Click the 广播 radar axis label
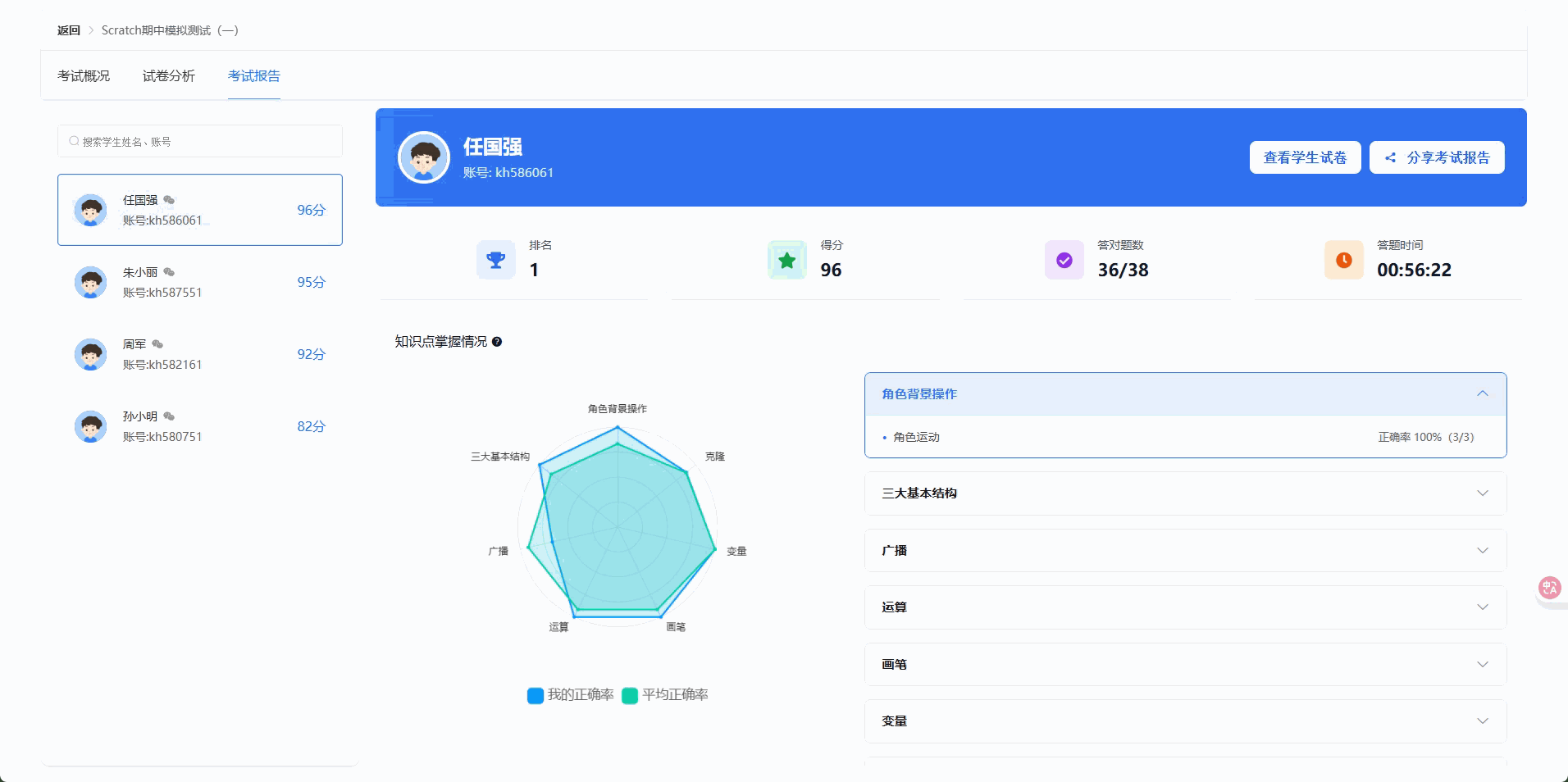1568x782 pixels. point(499,551)
